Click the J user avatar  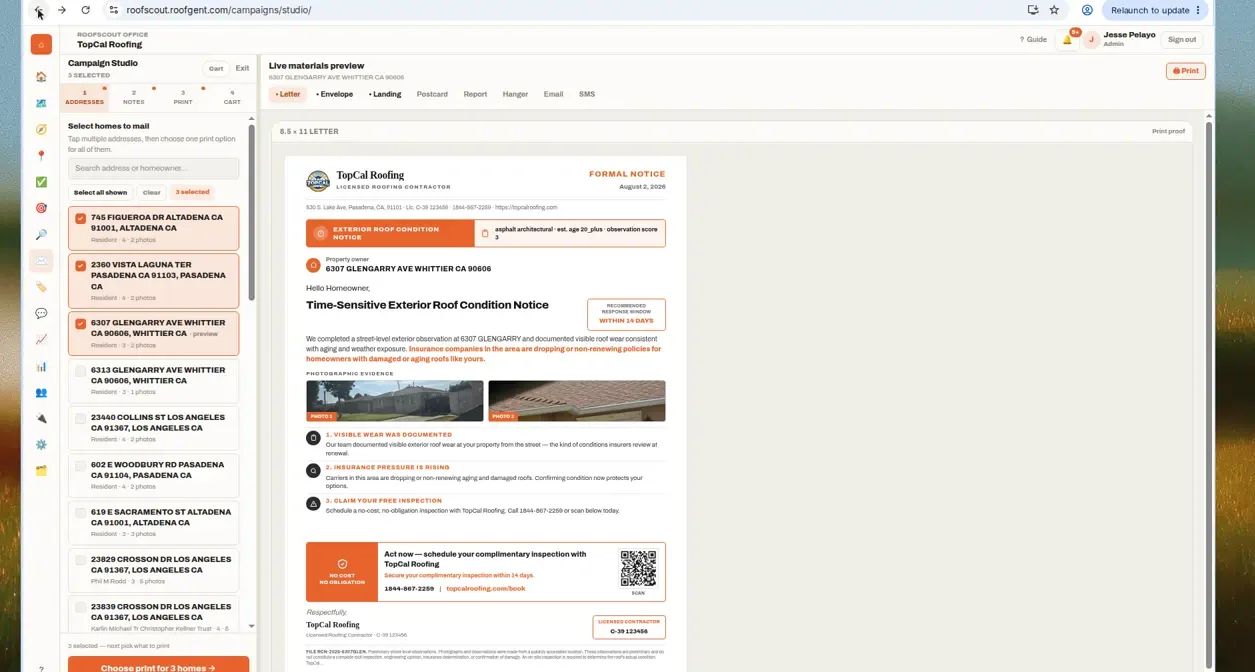[1091, 40]
